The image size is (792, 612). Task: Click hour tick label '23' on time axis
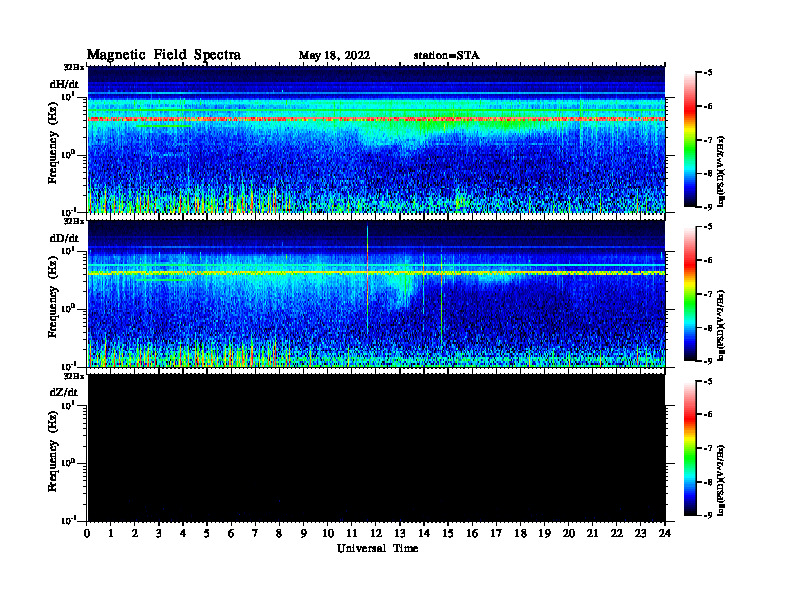pos(640,534)
